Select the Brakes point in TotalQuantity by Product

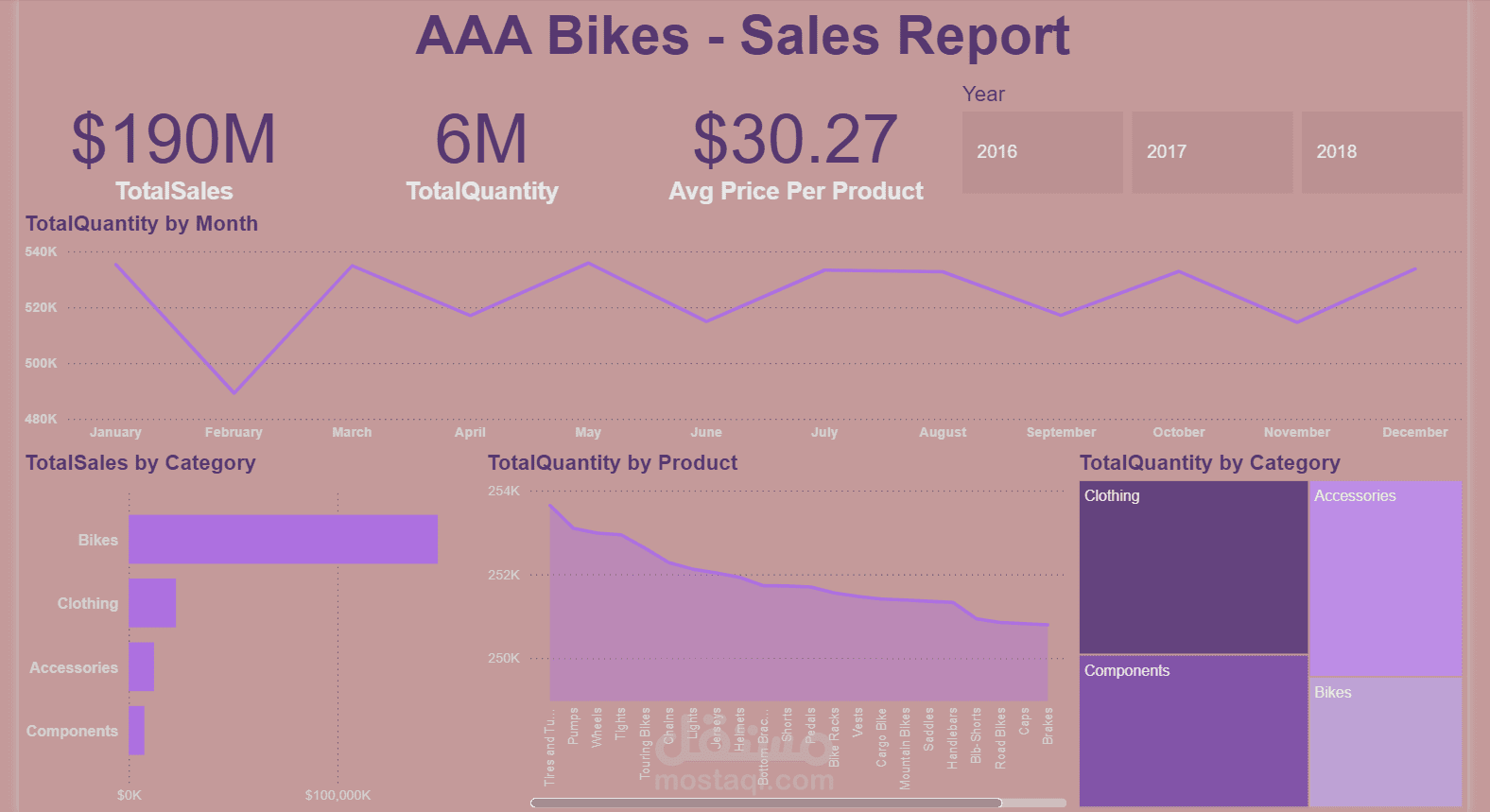pos(1048,625)
